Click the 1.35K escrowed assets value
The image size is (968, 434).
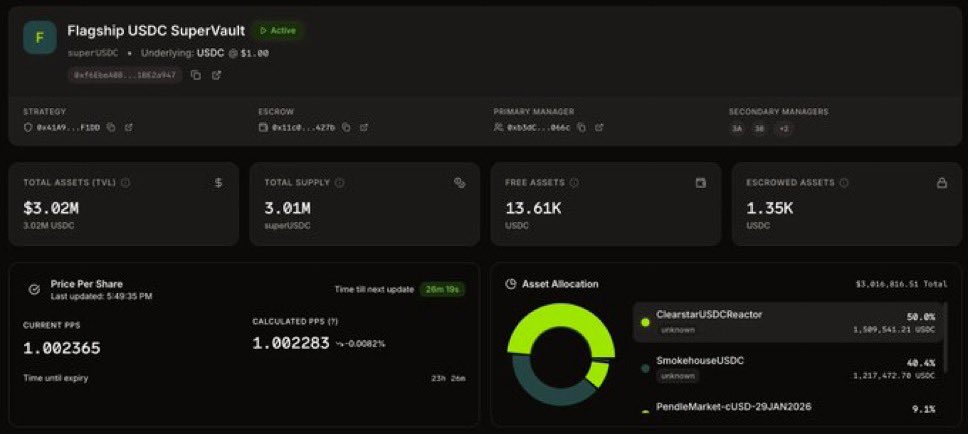(769, 209)
